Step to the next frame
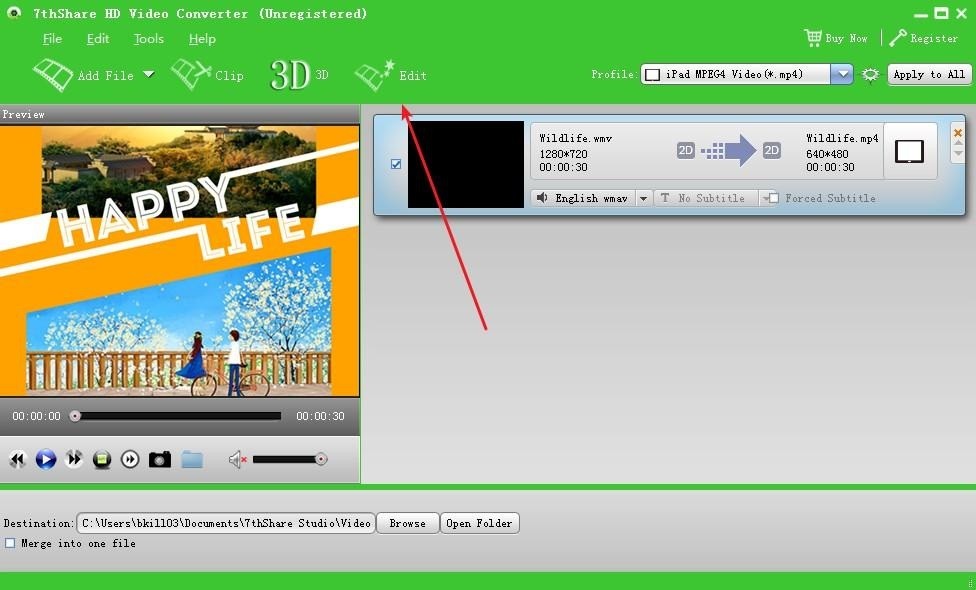976x590 pixels. tap(130, 459)
